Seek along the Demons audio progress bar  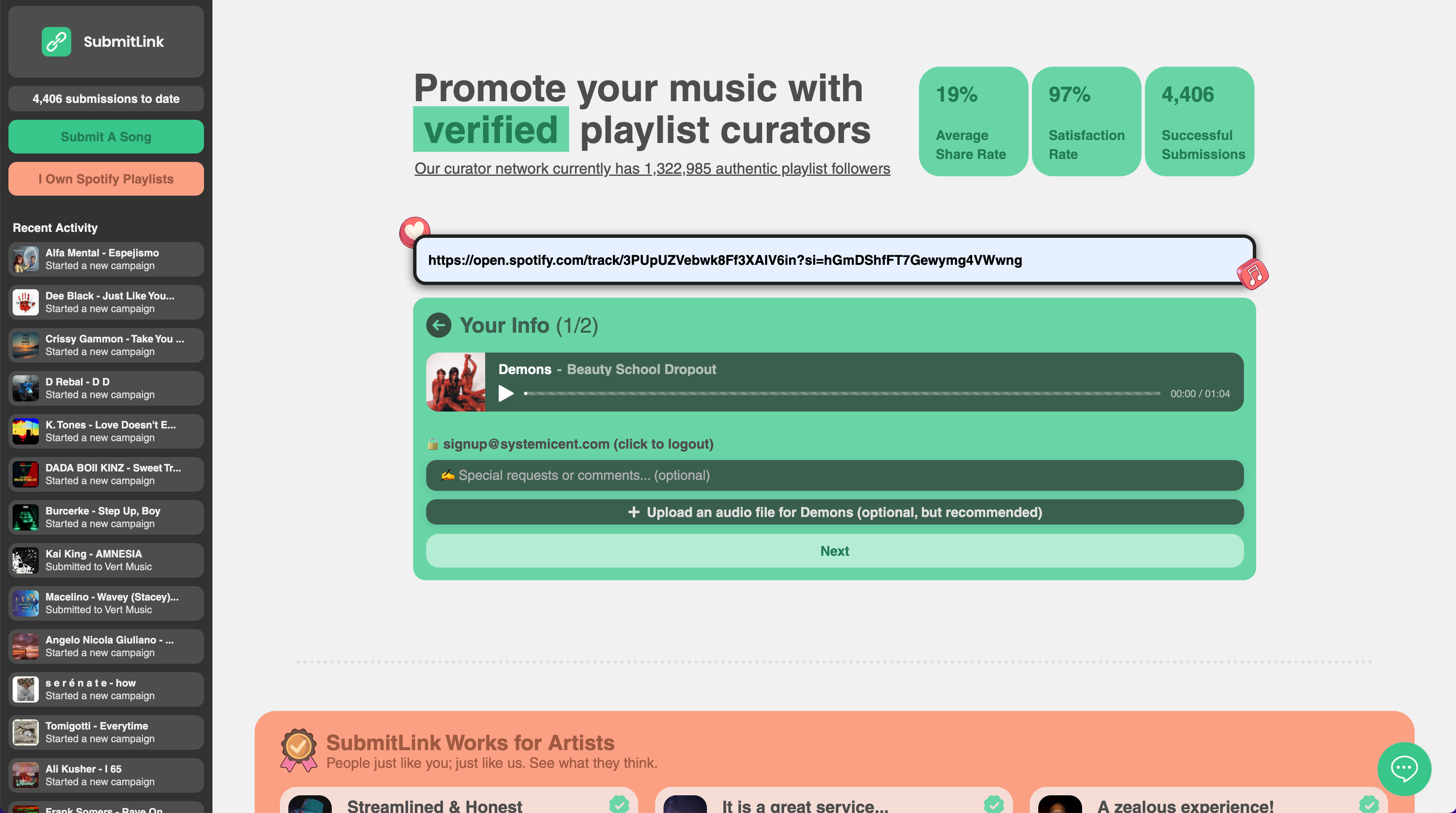click(842, 393)
